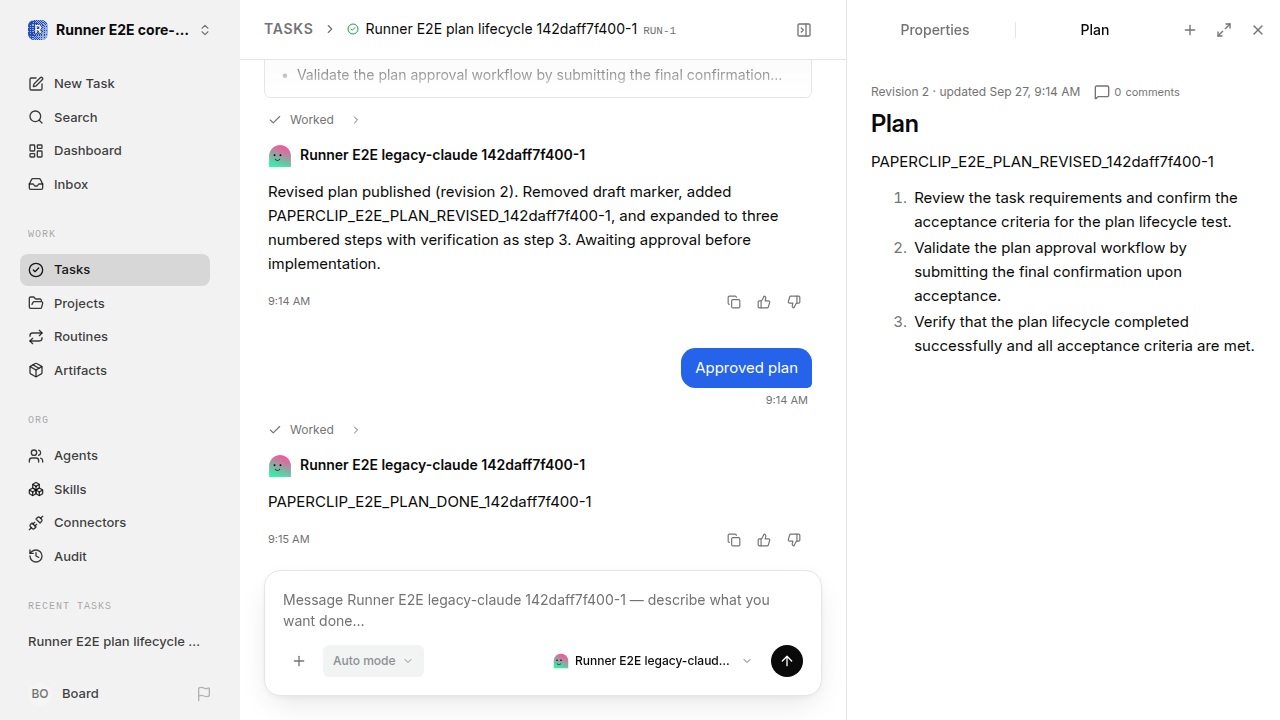
Task: Click the TASKS breadcrumb link
Action: [288, 29]
